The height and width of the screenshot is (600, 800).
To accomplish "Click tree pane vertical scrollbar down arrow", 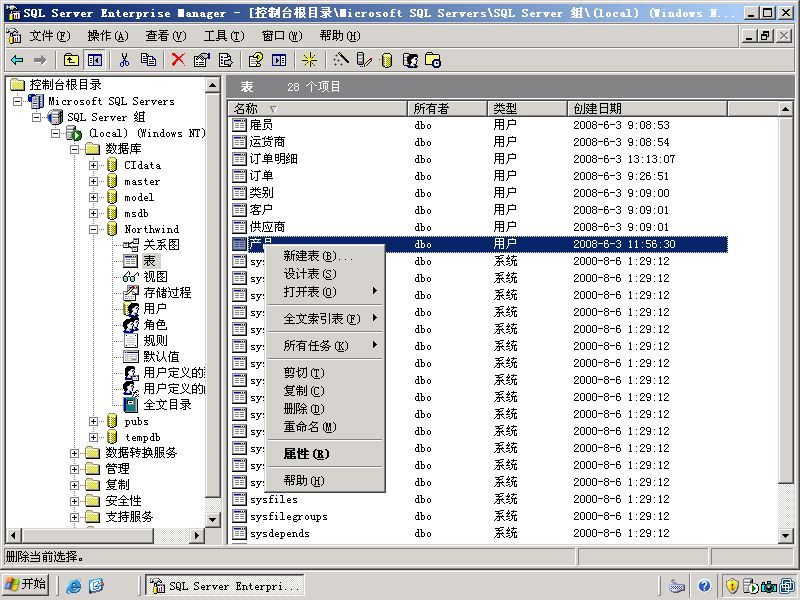I will click(x=212, y=520).
